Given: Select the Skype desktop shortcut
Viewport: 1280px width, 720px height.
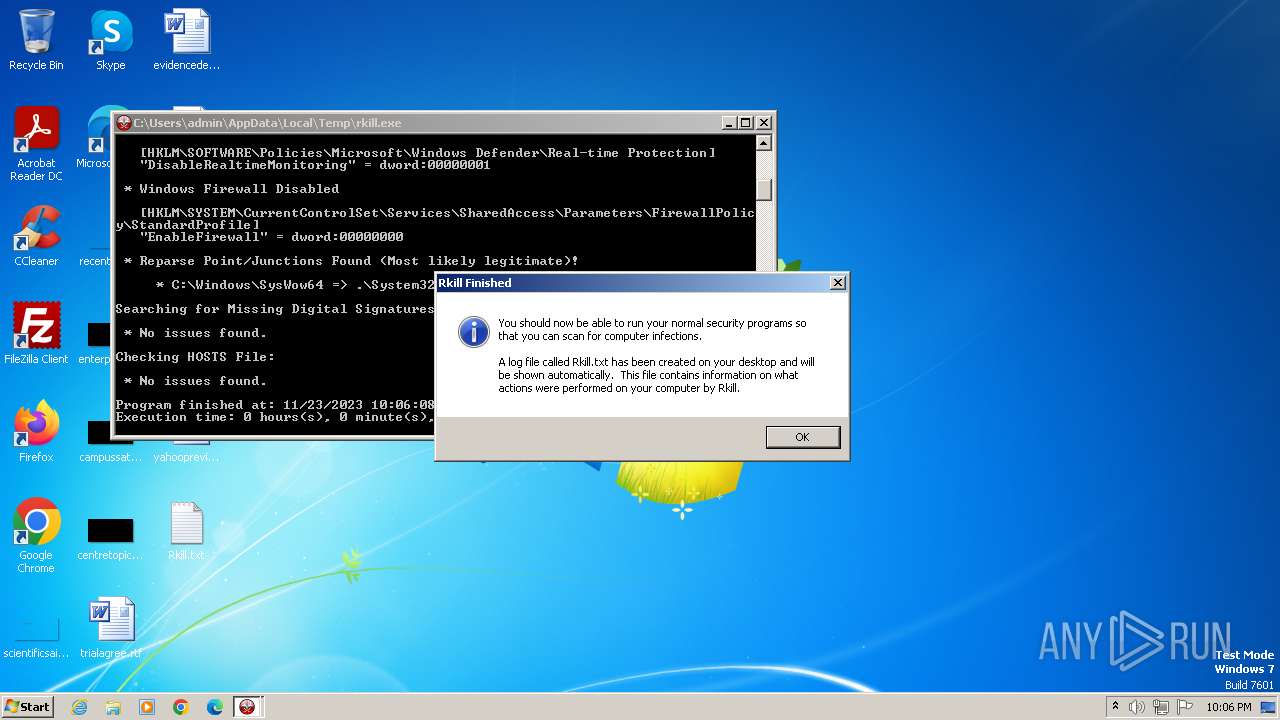Looking at the screenshot, I should coord(111,40).
